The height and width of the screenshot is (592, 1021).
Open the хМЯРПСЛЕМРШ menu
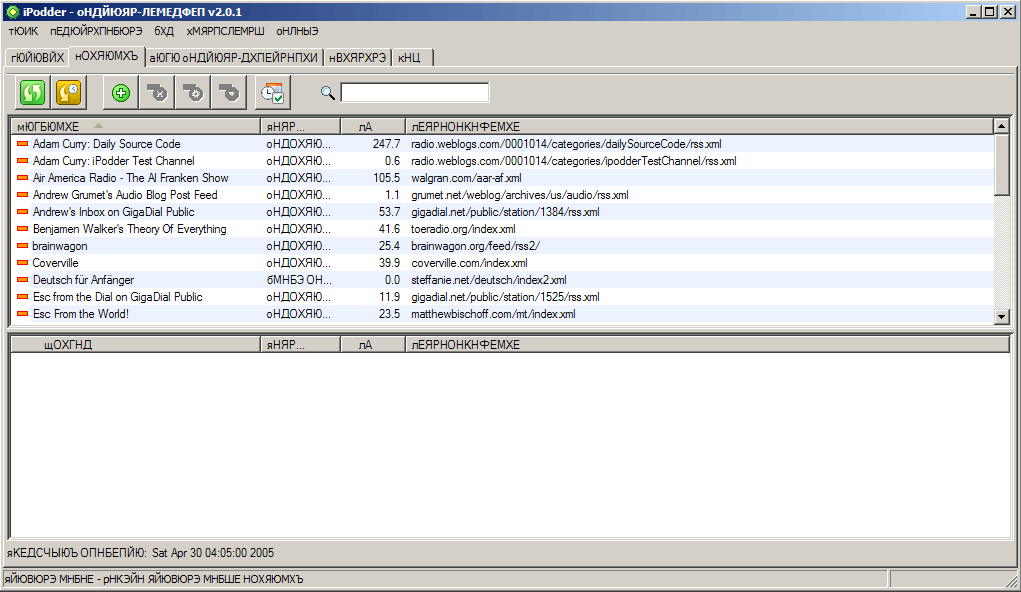[x=225, y=31]
